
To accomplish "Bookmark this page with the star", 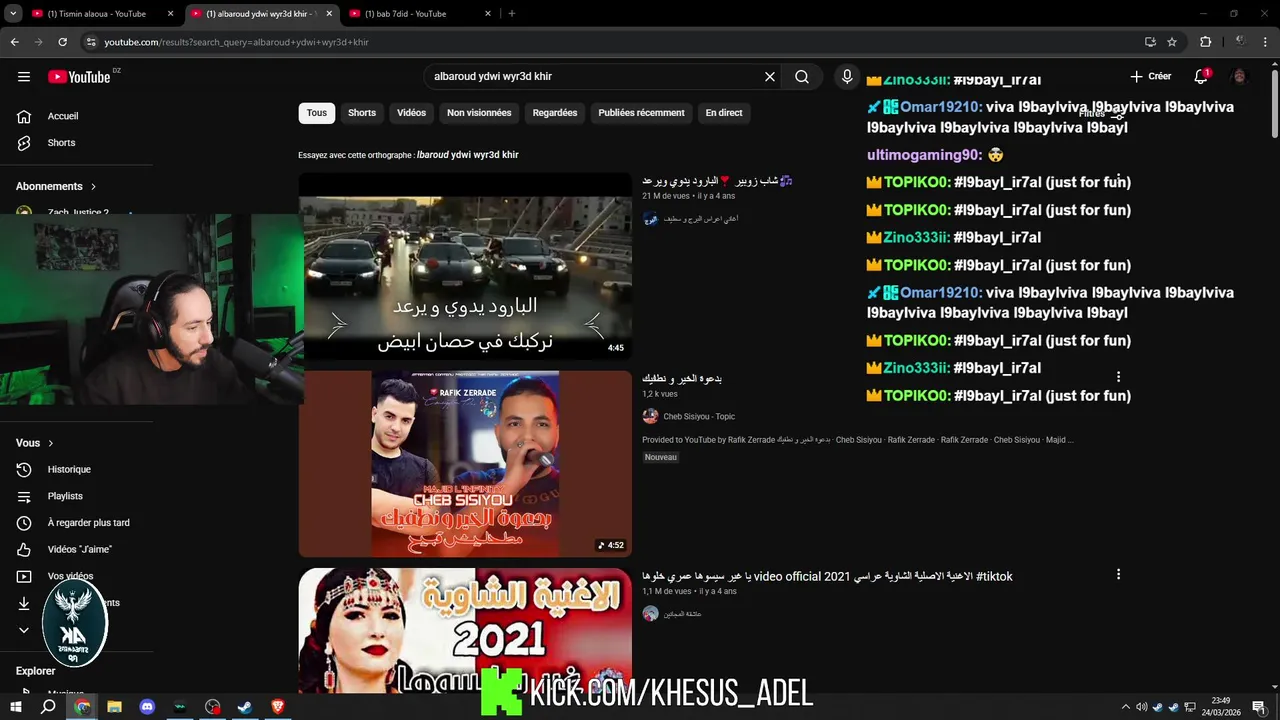I will [1172, 42].
